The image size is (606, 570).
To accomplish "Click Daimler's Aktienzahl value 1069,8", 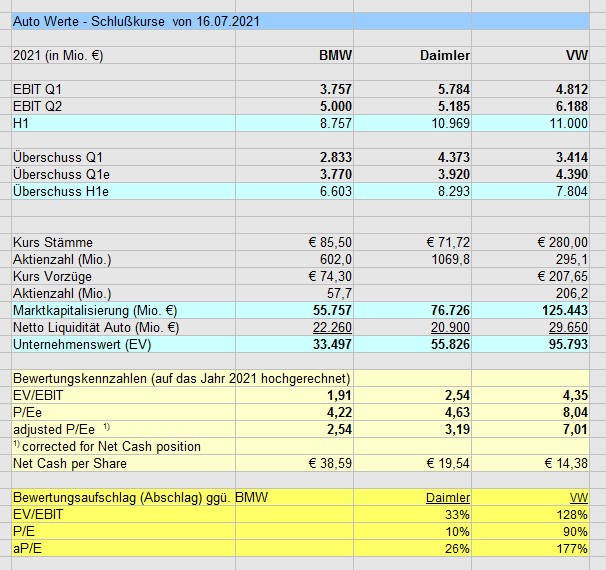I will click(448, 259).
